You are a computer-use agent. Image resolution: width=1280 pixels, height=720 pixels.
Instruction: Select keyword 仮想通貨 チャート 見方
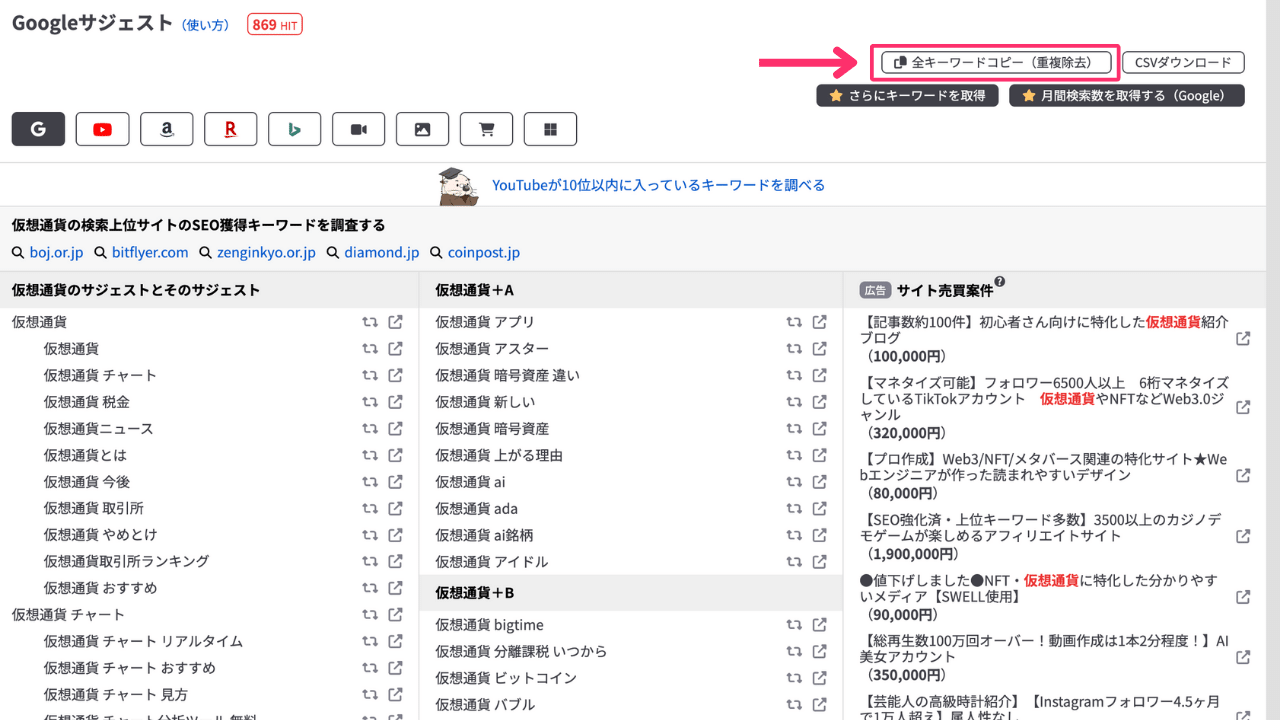click(x=115, y=694)
